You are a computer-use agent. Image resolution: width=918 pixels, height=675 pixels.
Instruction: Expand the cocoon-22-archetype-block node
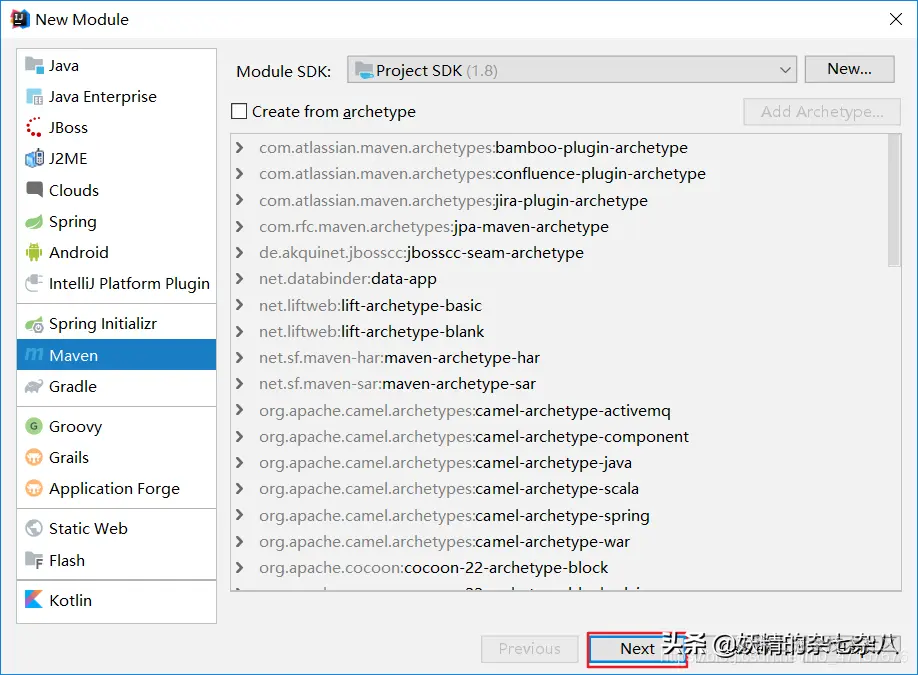click(239, 567)
